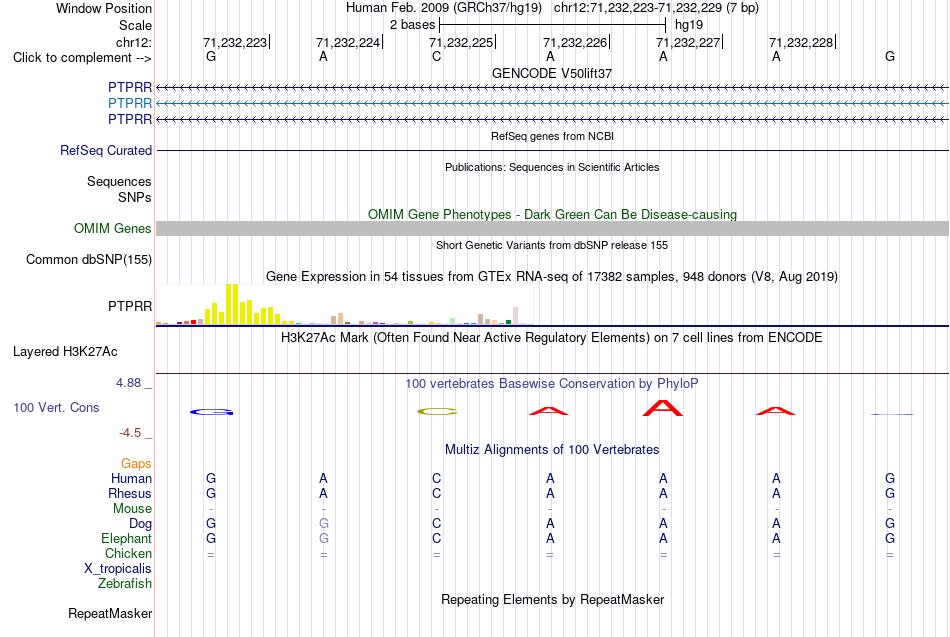Select the light-blue PTPRR transcript label
Screen dimensions: 950x637
coord(130,104)
